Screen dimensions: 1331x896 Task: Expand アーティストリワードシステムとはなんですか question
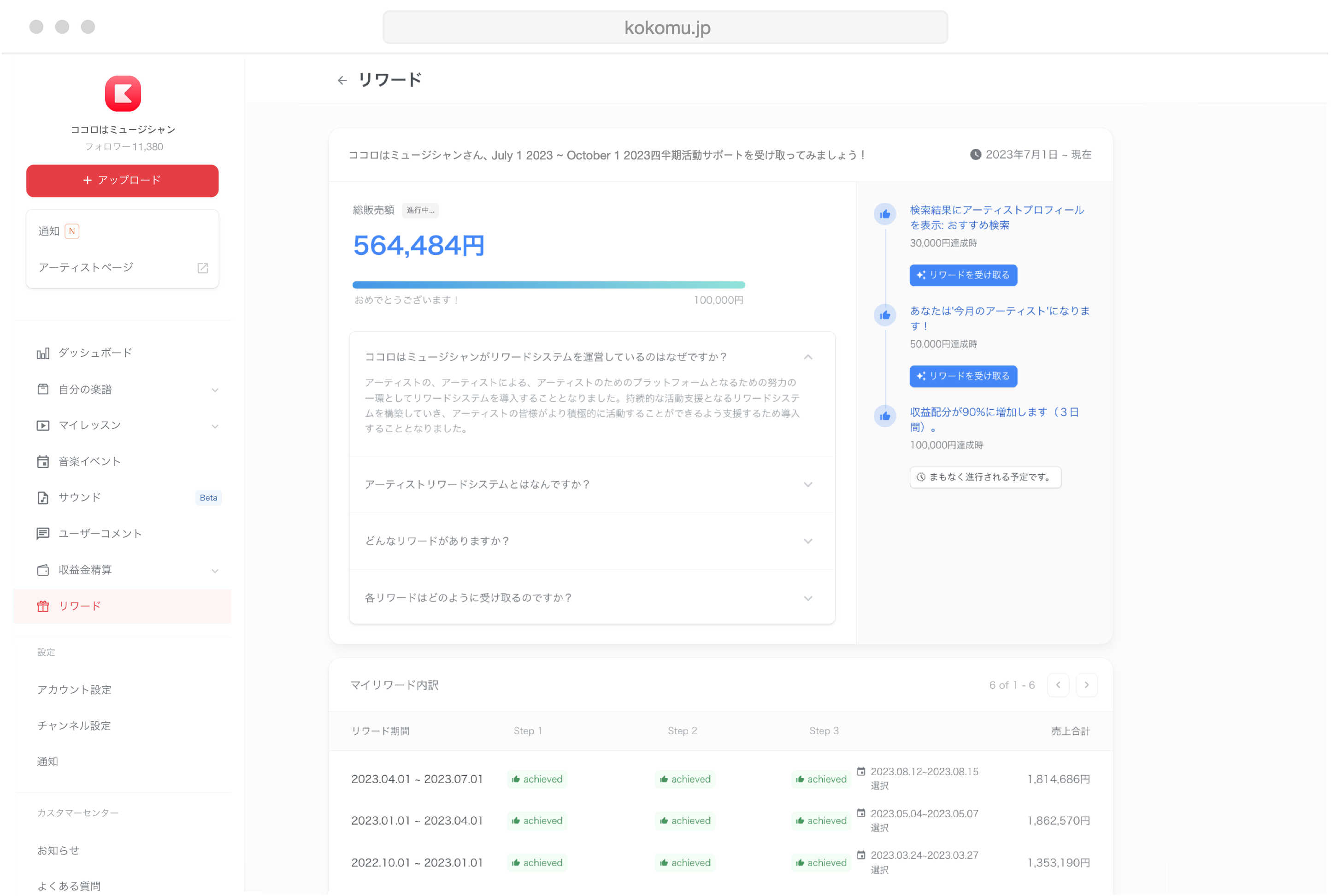click(808, 484)
